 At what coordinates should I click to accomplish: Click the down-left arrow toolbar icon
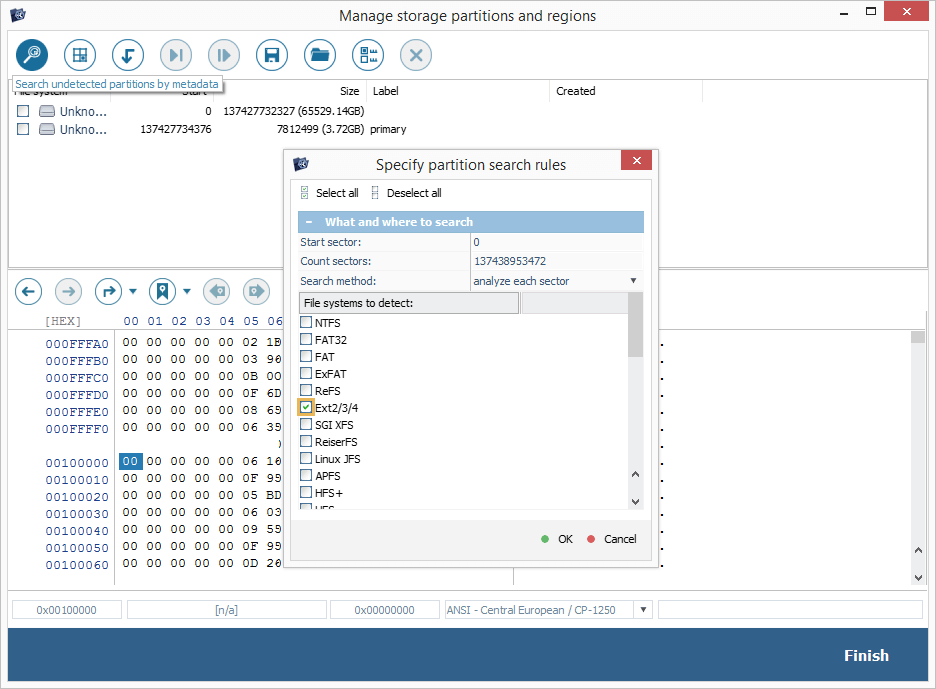tap(128, 54)
